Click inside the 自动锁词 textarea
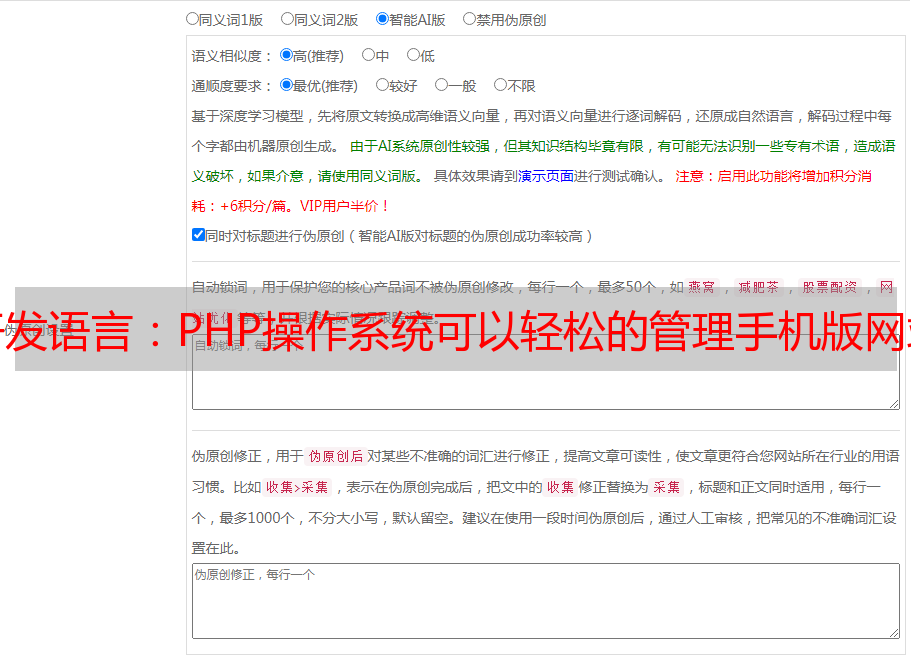Screen dimensions: 911x658 pos(546,372)
